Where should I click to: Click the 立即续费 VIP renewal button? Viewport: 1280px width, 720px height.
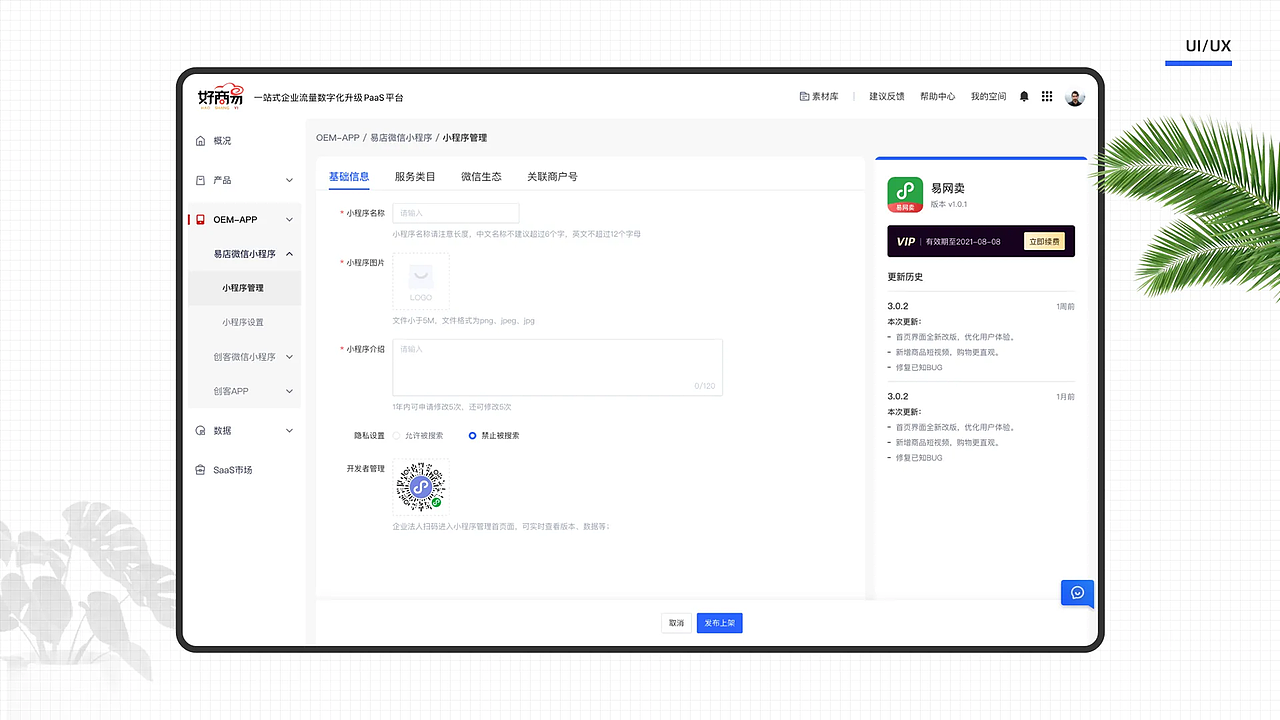point(1044,241)
